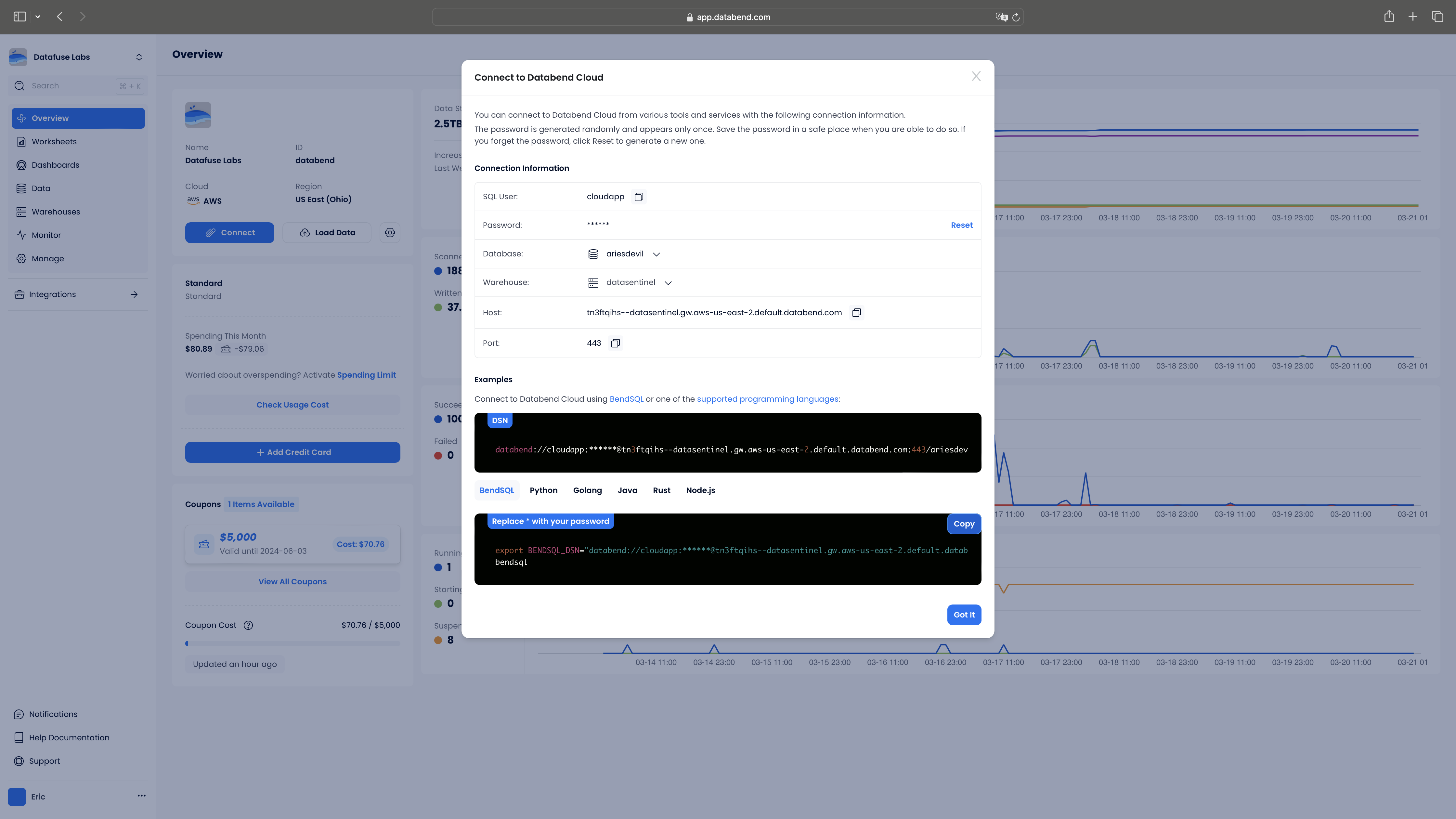The width and height of the screenshot is (1456, 819).
Task: Show the browser tab overview
Action: 1437,16
